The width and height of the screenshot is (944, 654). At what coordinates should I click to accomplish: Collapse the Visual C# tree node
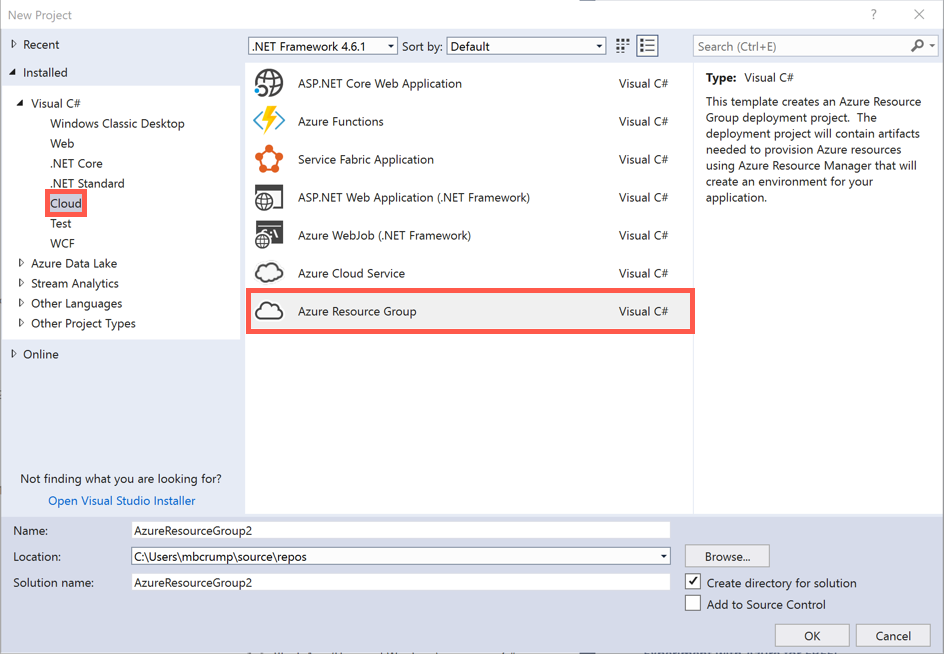[x=20, y=103]
